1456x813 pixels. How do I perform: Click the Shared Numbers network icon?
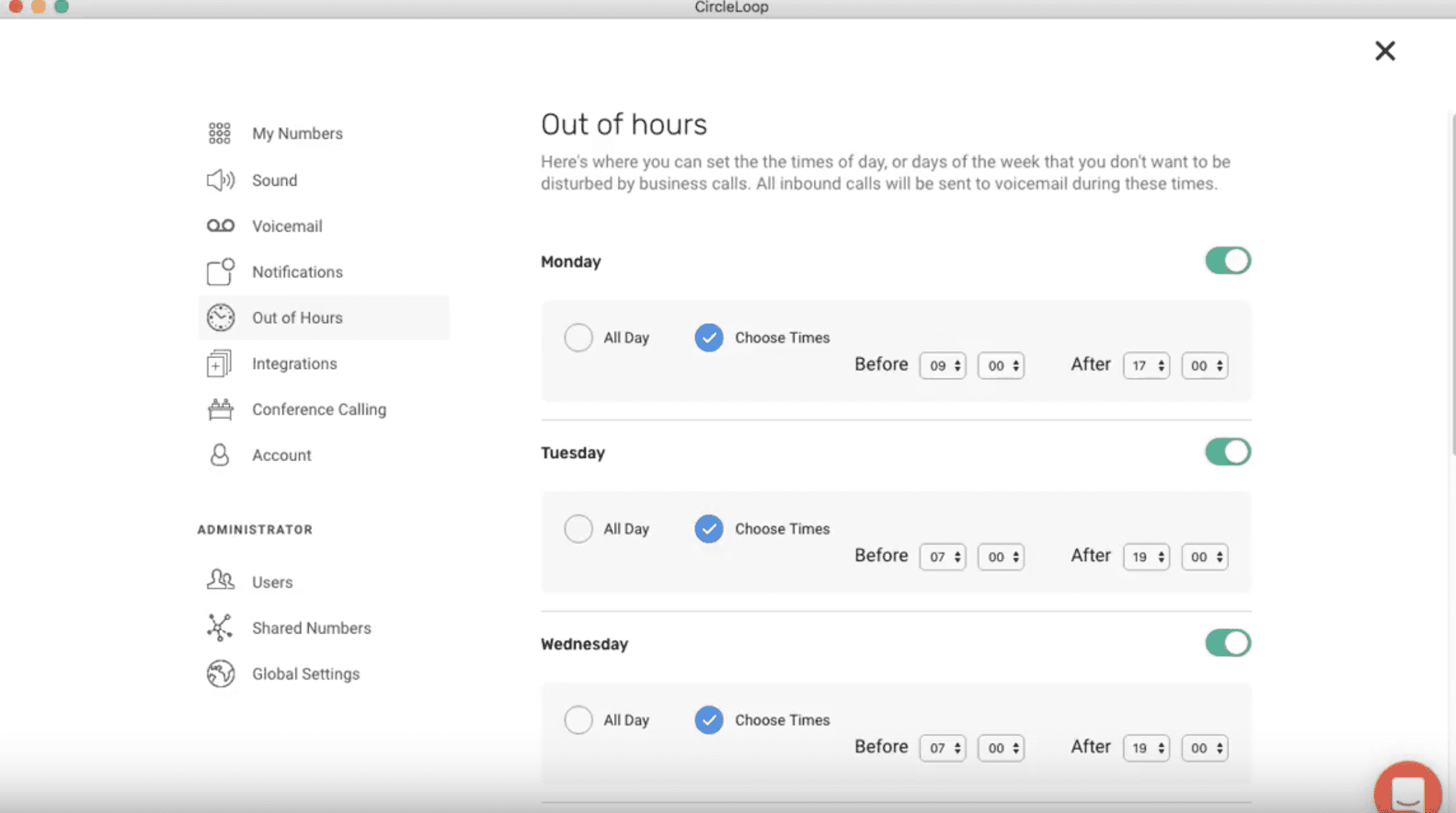220,627
